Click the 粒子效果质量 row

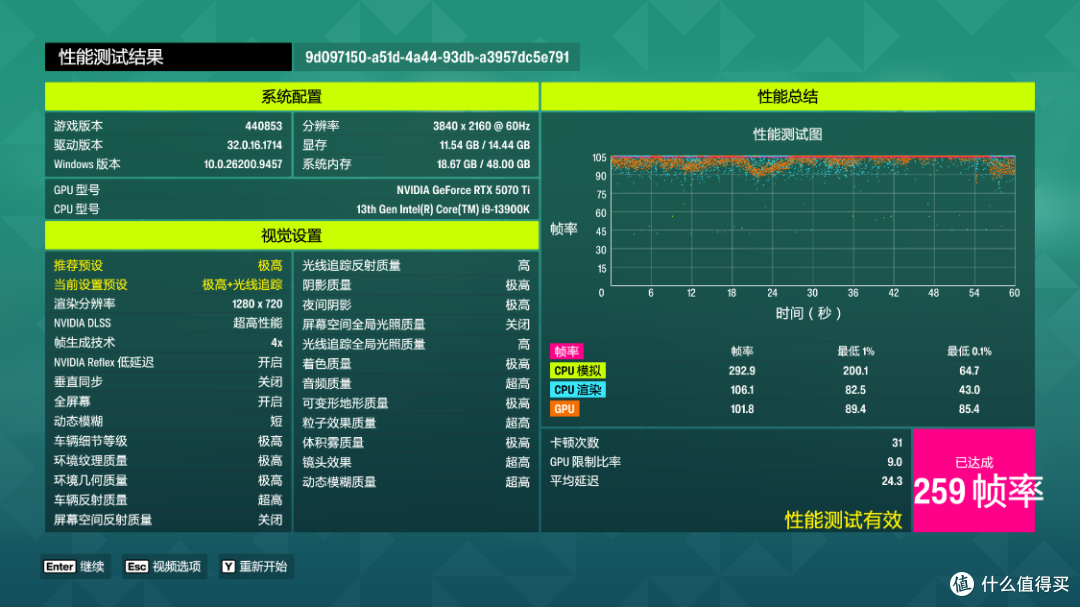coord(416,423)
